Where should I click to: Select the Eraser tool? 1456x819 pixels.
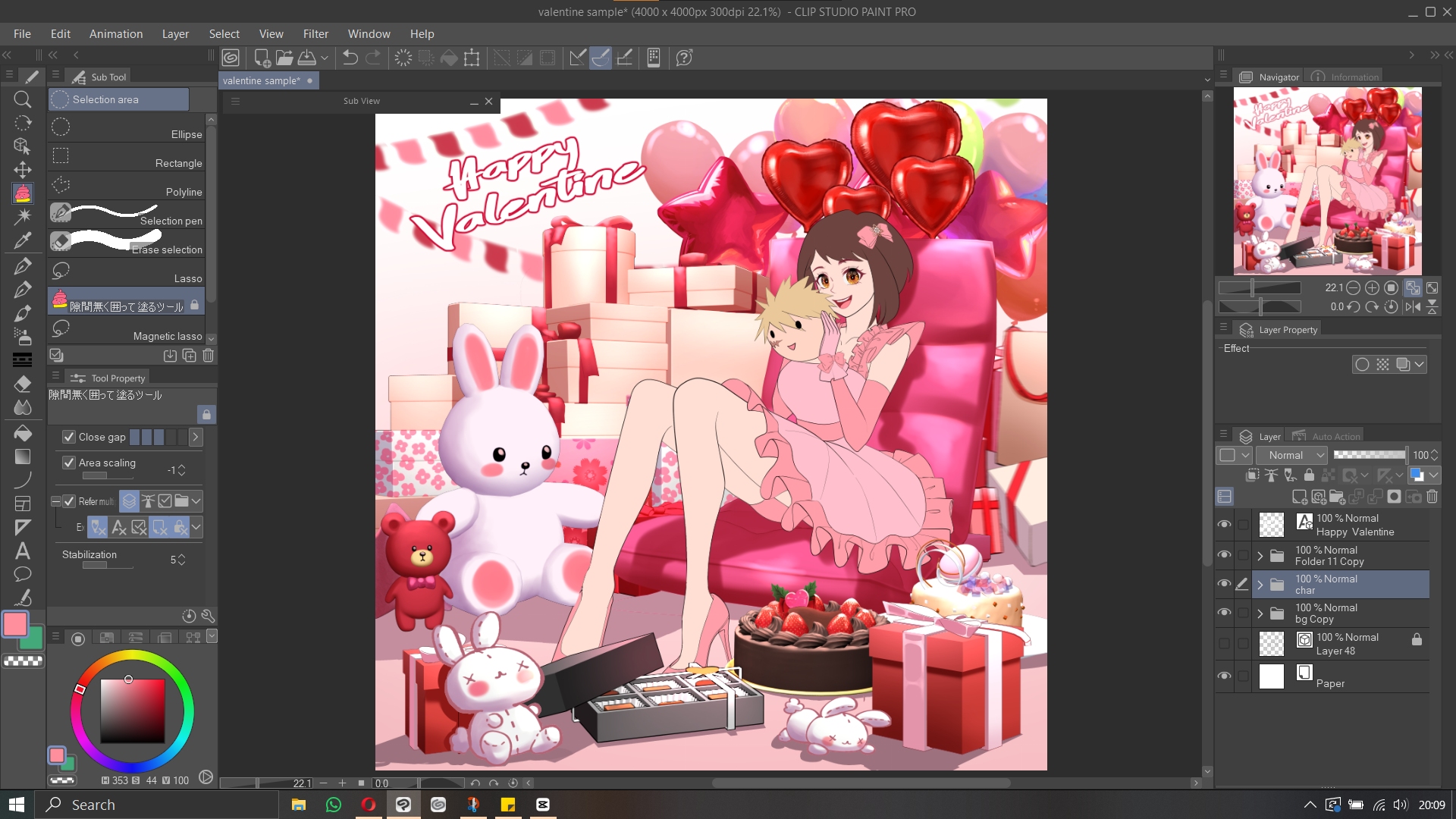(x=23, y=384)
